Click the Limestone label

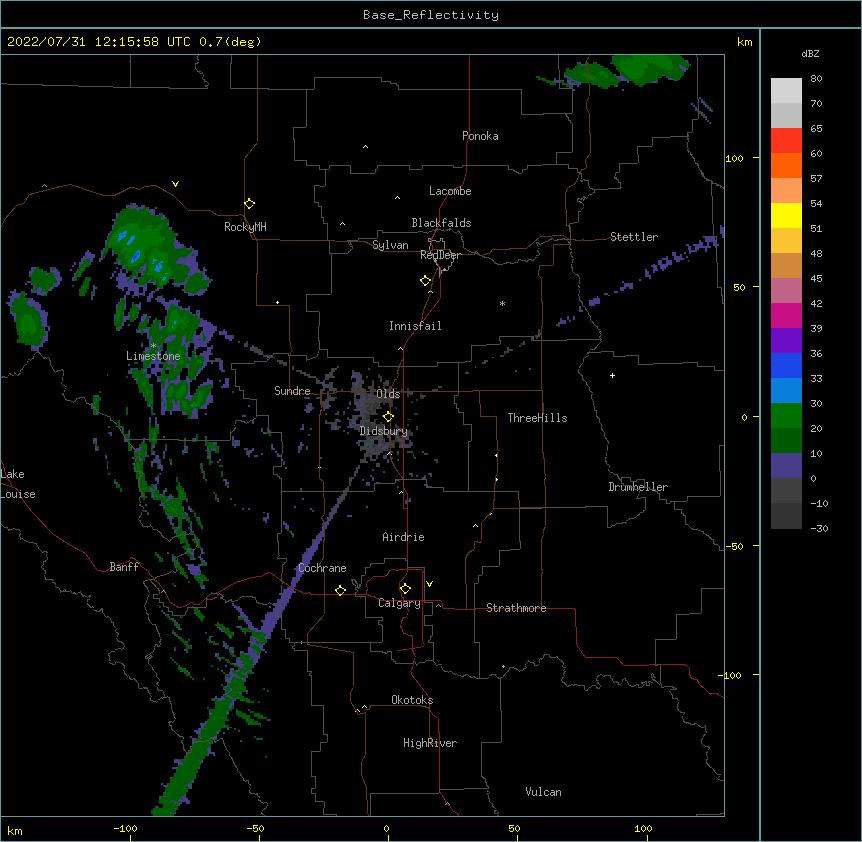point(153,356)
